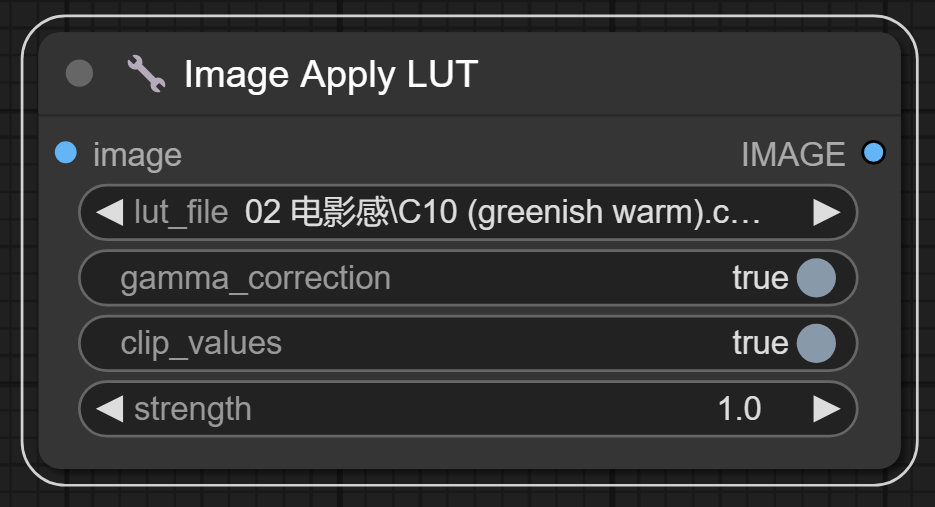Click the wrench icon beside the node title
This screenshot has width=935, height=507.
[x=146, y=74]
